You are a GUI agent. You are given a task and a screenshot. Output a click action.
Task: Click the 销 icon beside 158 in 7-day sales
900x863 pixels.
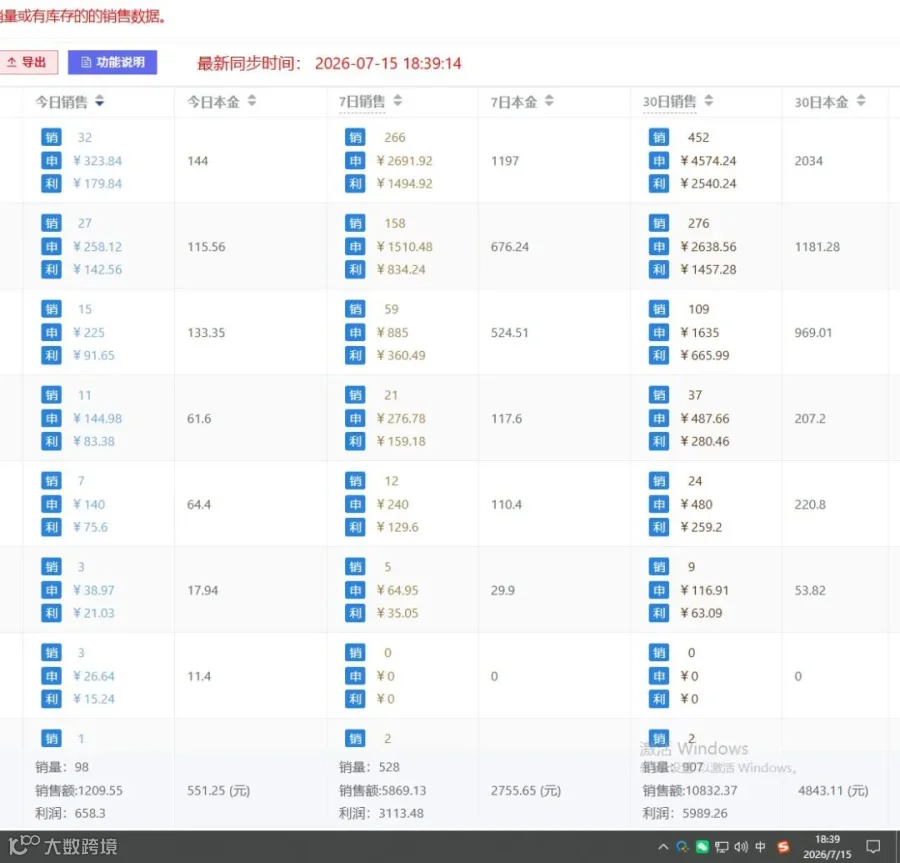(x=355, y=223)
